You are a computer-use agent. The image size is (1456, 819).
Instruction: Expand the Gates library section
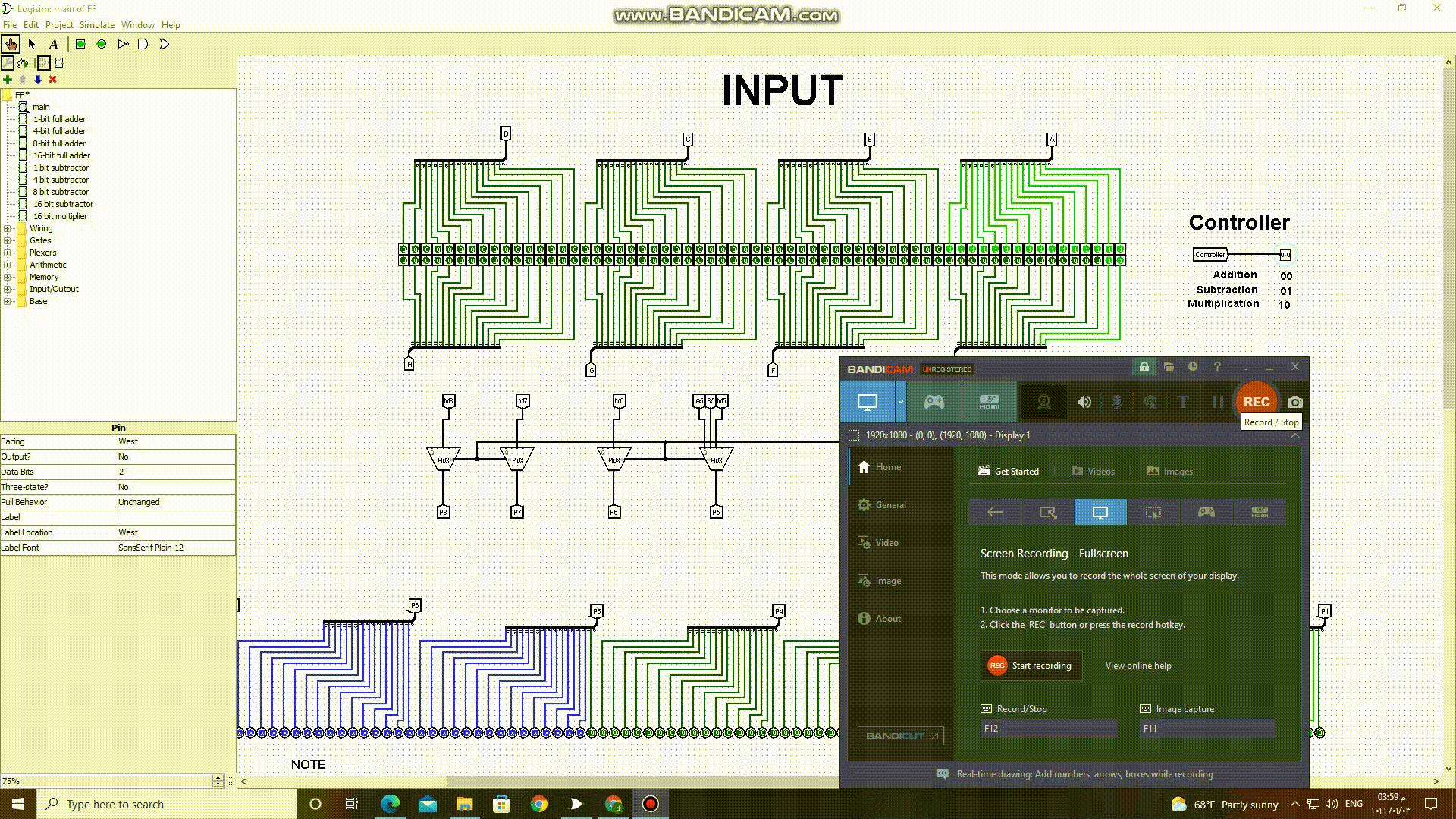8,240
